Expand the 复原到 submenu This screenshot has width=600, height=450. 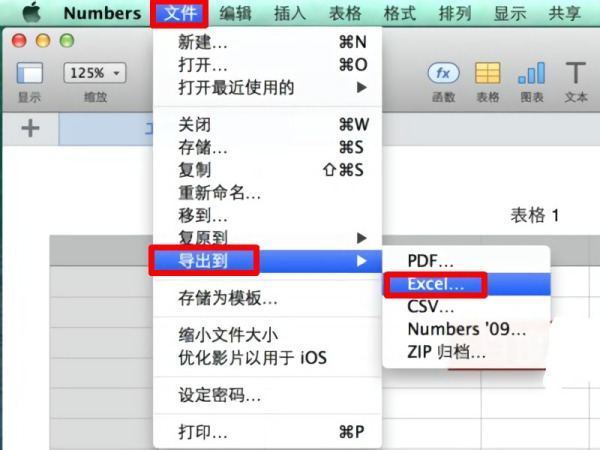click(x=267, y=238)
